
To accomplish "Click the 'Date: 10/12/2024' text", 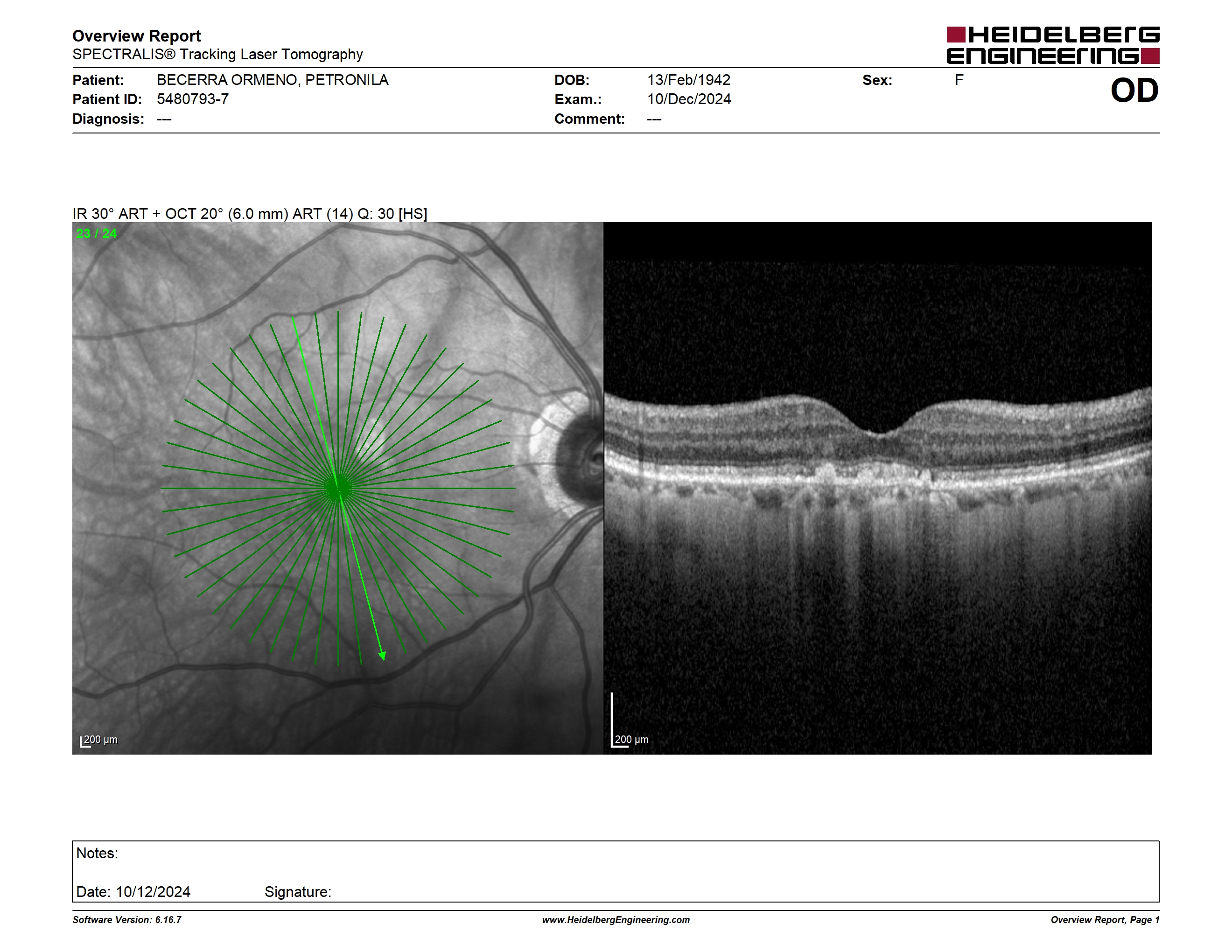I will [x=133, y=892].
